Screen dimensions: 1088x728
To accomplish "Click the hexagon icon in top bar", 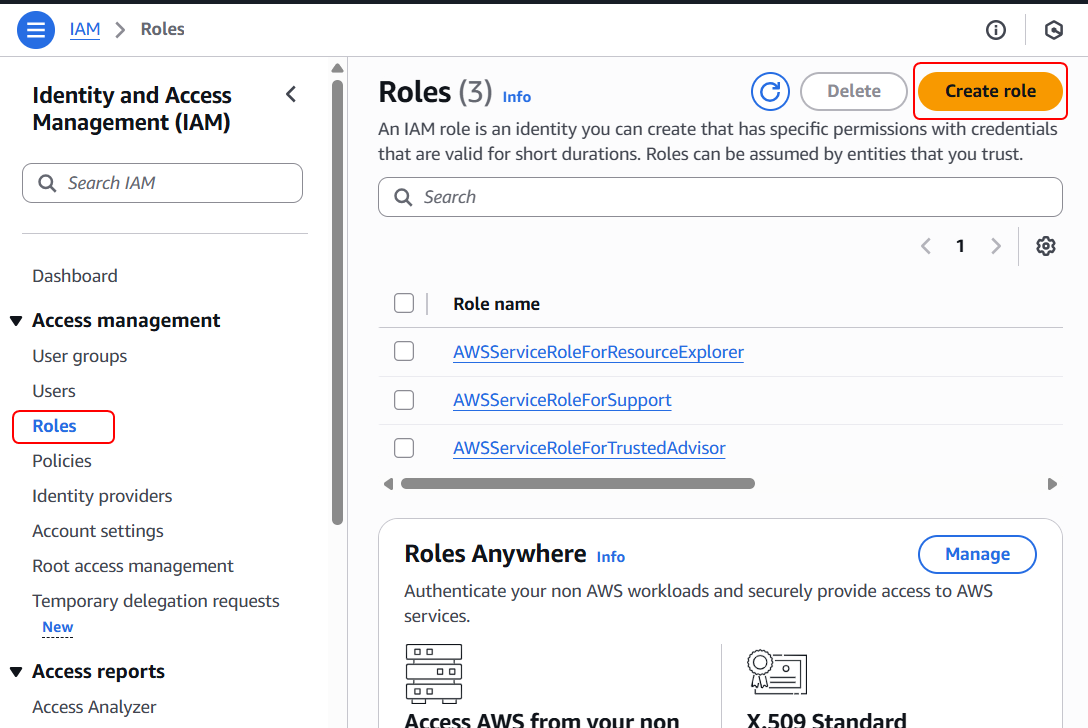I will [1053, 30].
